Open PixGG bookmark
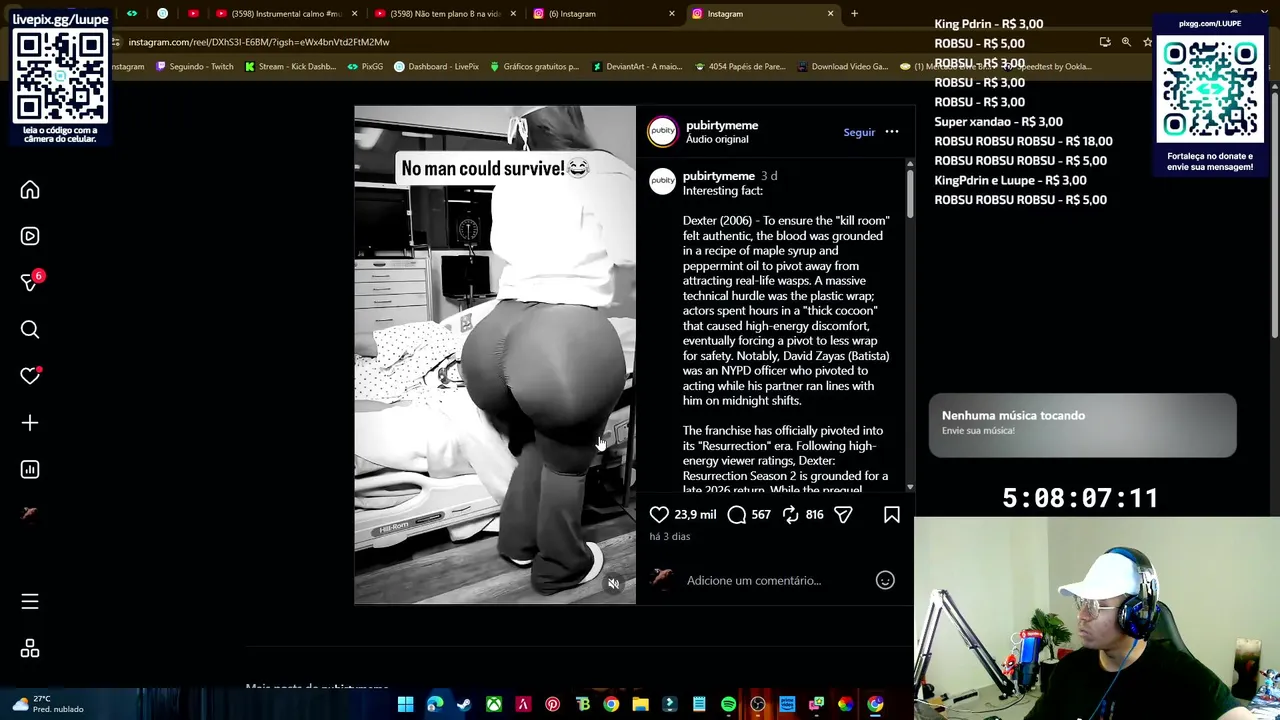This screenshot has width=1280, height=720. tap(365, 67)
